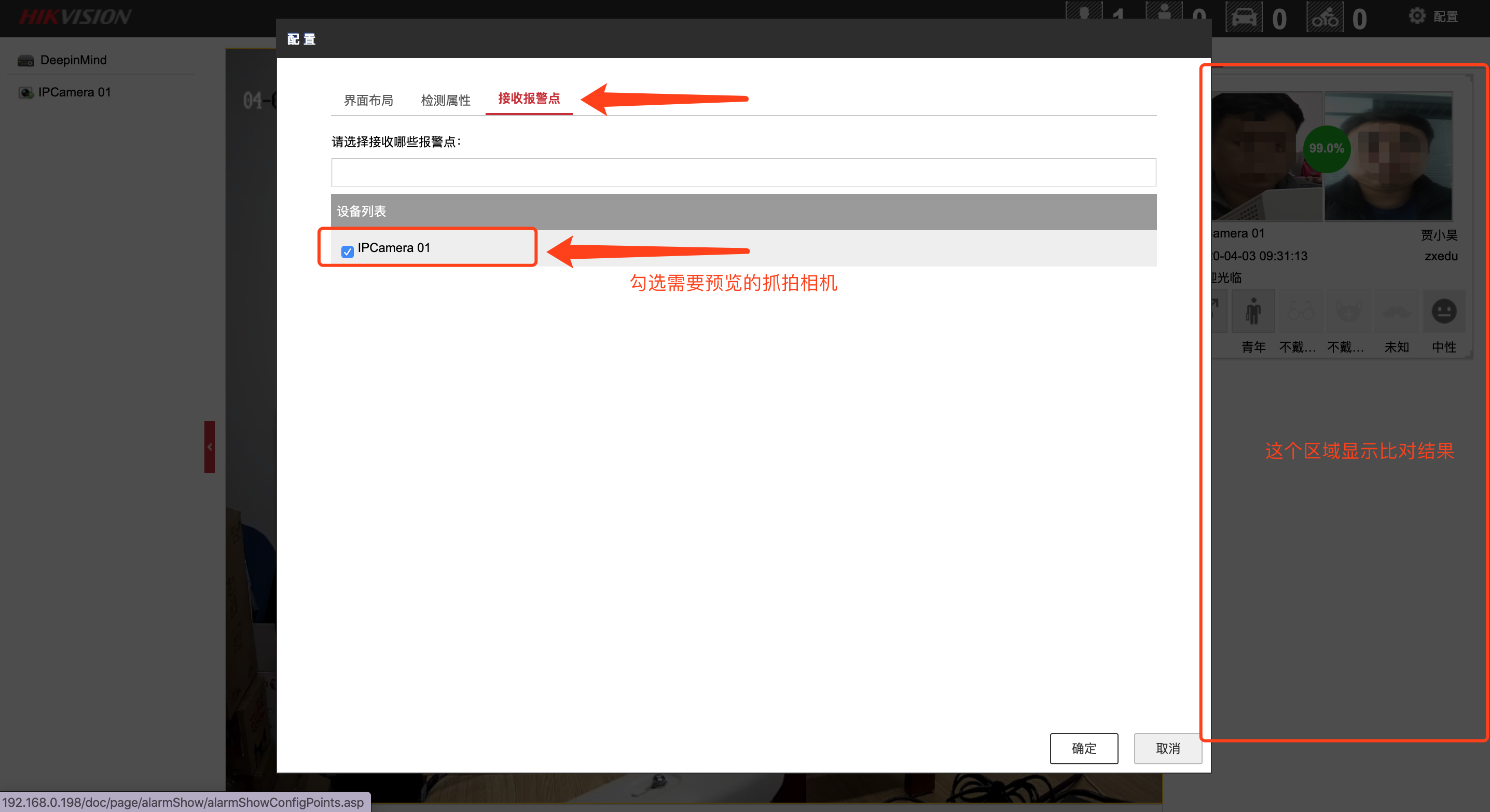Click the alarm point selection input field

pos(743,173)
